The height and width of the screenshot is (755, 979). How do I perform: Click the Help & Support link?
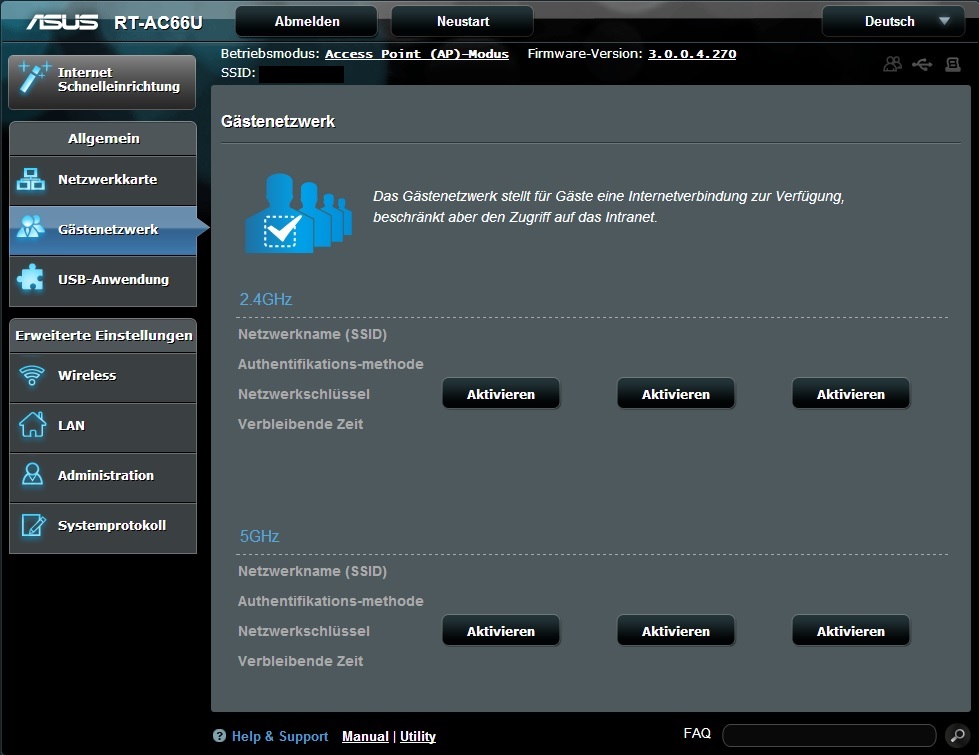click(x=280, y=736)
